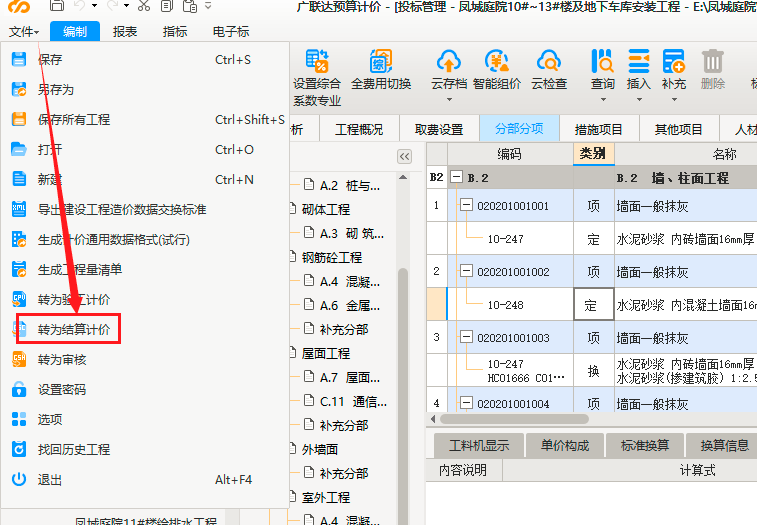Click the title bar save icon
Viewport: 757px width, 525px height.
pos(57,6)
